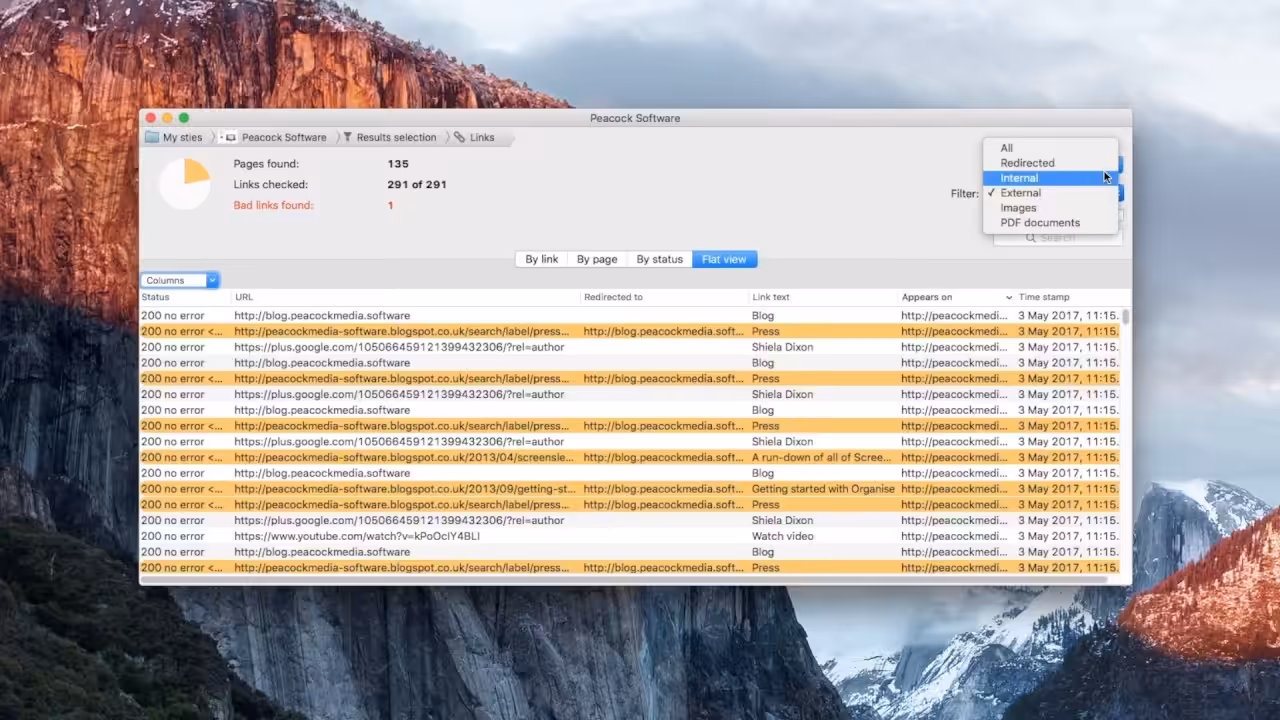Screen dimensions: 1280x720
Task: Click the magnifying glass in search field
Action: point(1030,238)
